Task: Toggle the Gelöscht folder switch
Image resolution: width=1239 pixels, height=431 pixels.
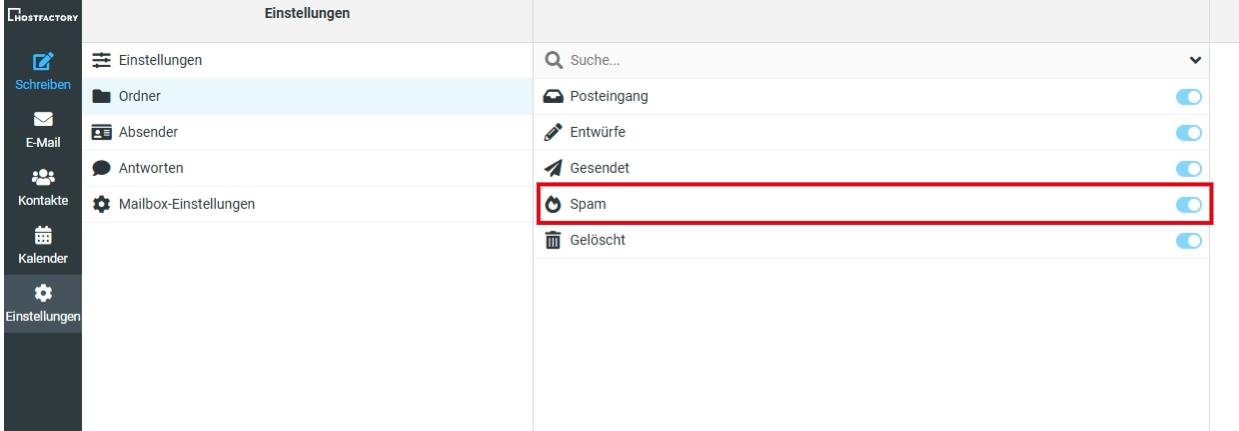Action: coord(1188,240)
